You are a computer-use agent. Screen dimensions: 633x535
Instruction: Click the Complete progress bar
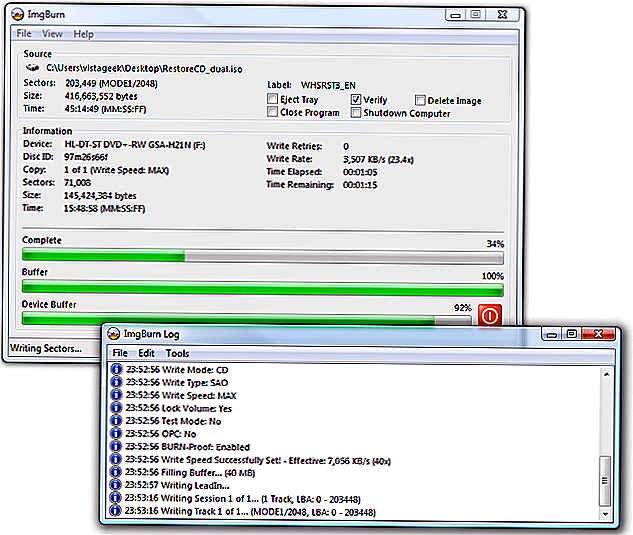[263, 256]
